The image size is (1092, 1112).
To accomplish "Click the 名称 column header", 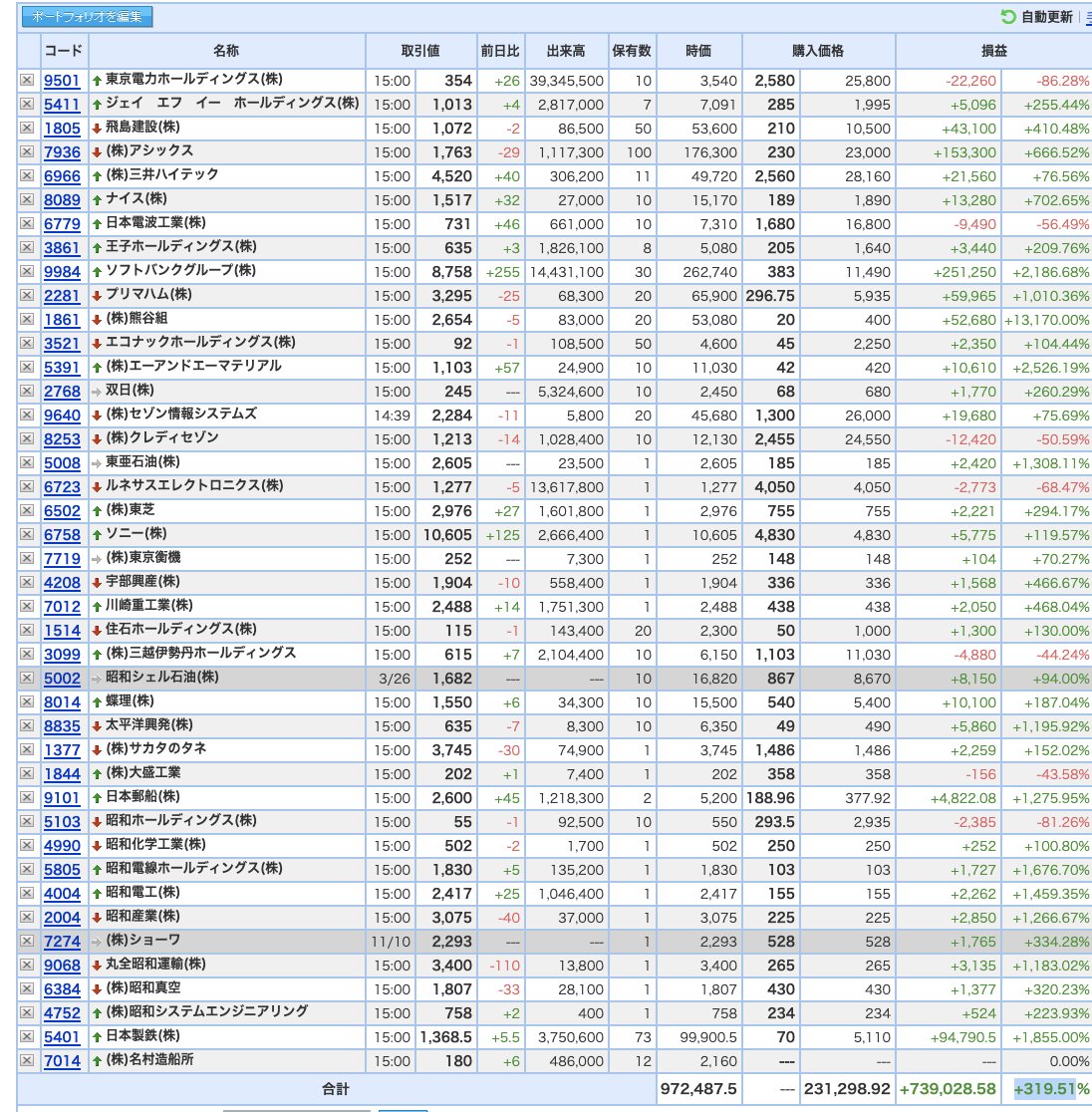I will [x=226, y=51].
